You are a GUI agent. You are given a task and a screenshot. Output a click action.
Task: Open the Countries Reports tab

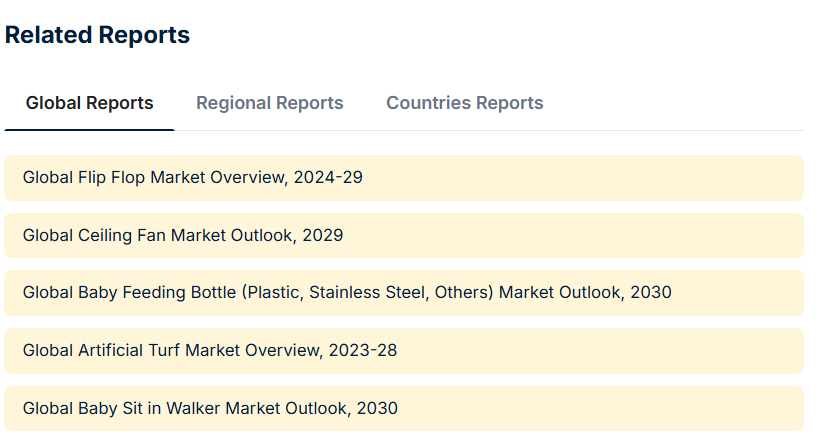[465, 103]
